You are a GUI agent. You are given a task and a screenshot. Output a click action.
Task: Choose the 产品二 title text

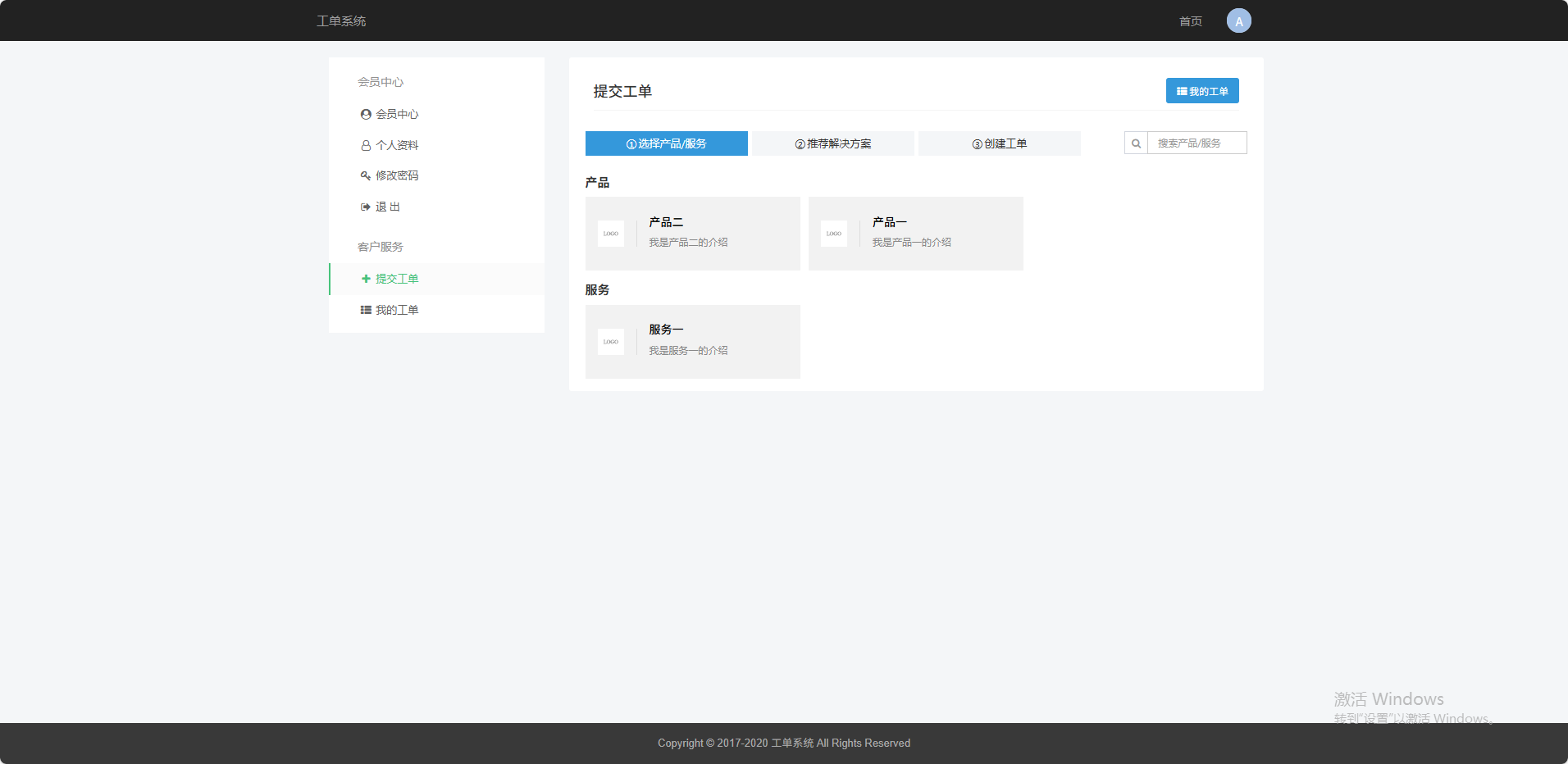666,222
